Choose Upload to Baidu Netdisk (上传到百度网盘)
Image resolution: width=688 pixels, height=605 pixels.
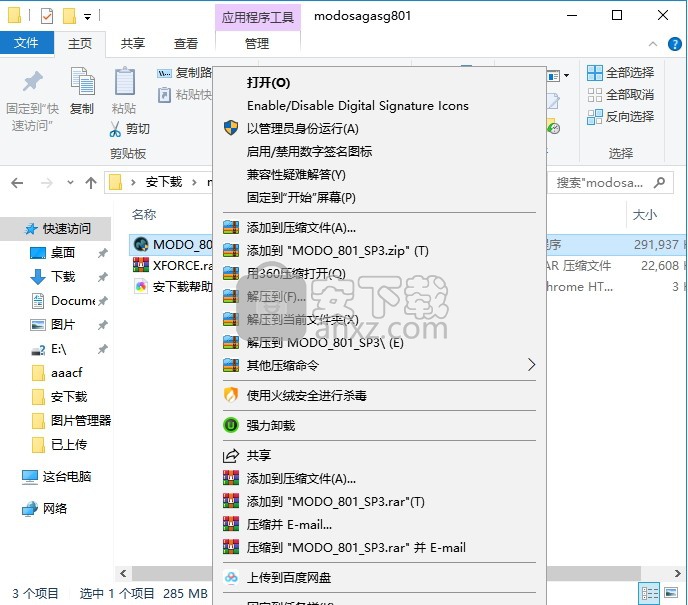(380, 577)
